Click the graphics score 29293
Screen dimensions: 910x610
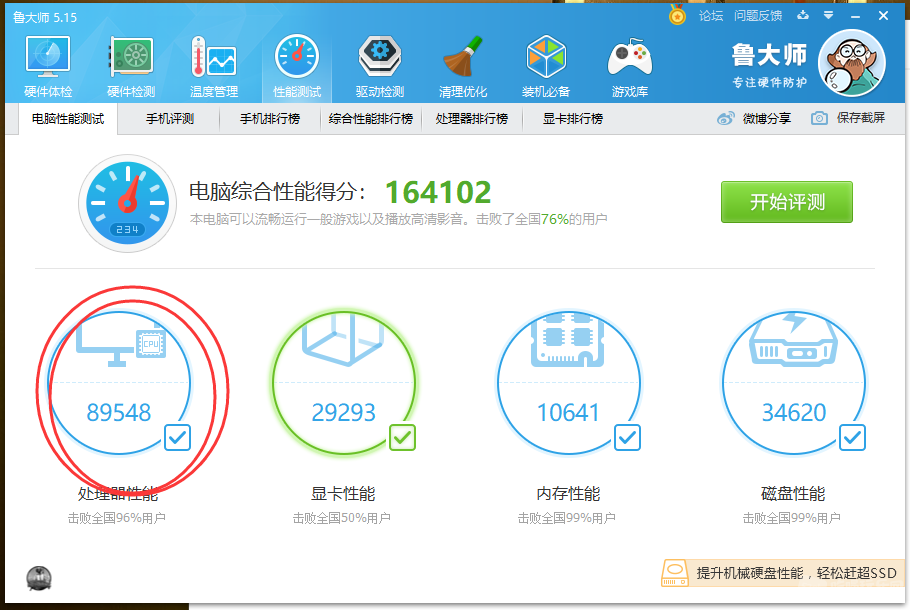(x=344, y=413)
